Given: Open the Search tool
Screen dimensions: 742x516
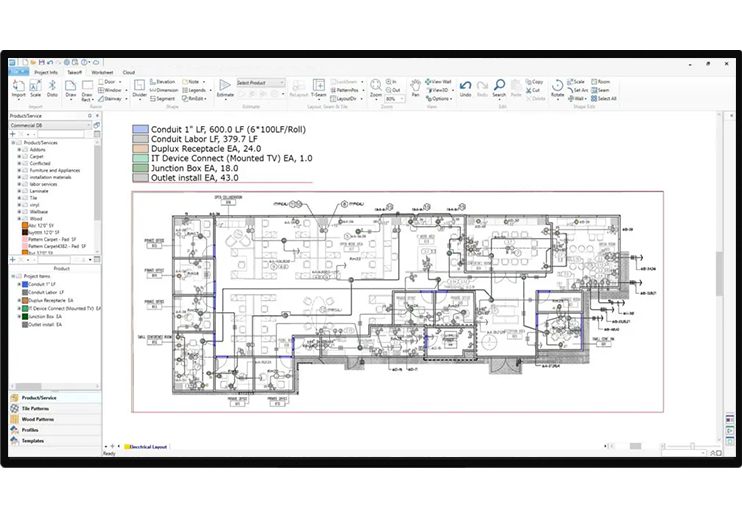Looking at the screenshot, I should tap(498, 88).
